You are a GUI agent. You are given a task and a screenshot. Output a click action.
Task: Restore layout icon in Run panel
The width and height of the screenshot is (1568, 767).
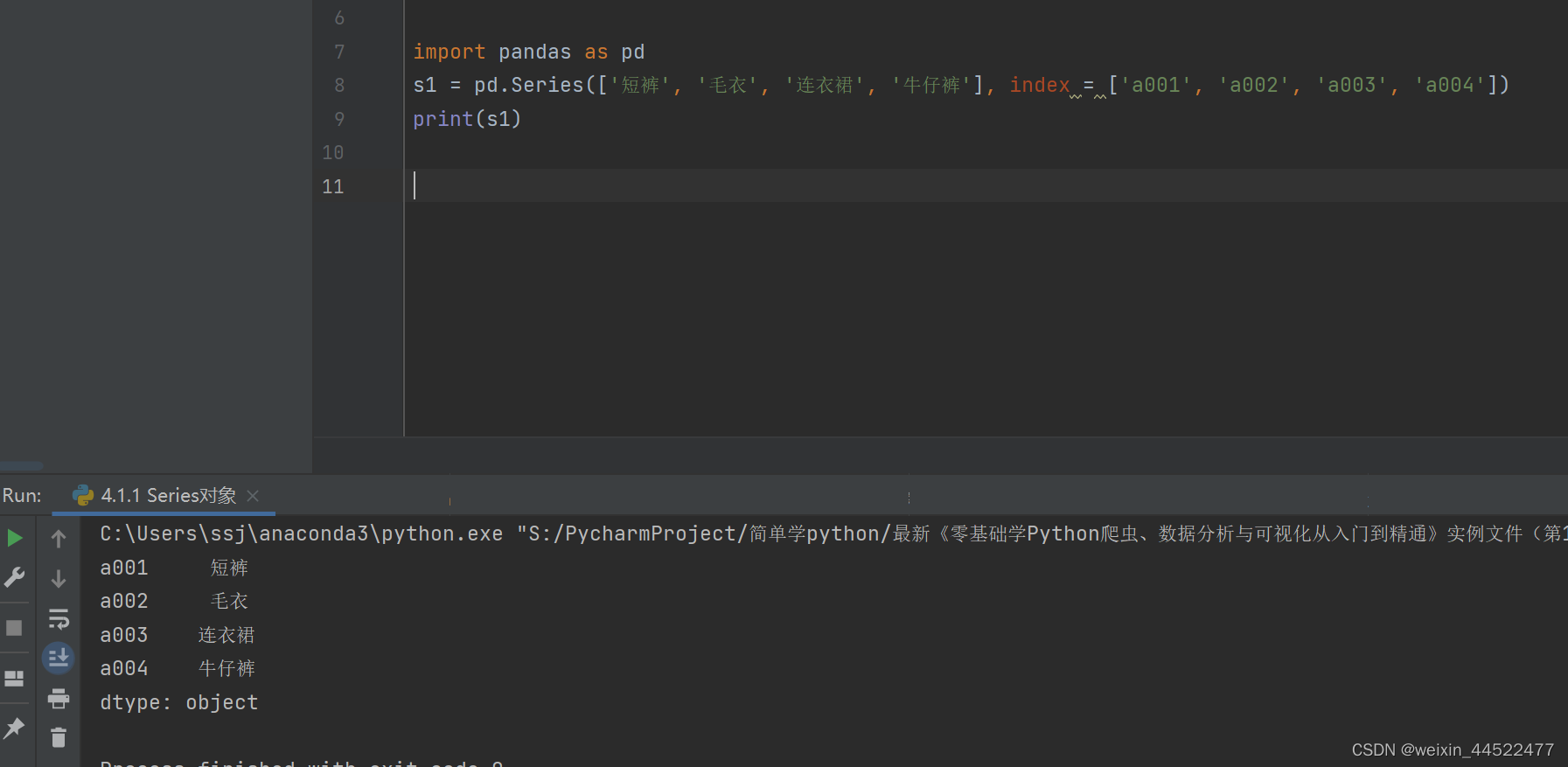(15, 679)
